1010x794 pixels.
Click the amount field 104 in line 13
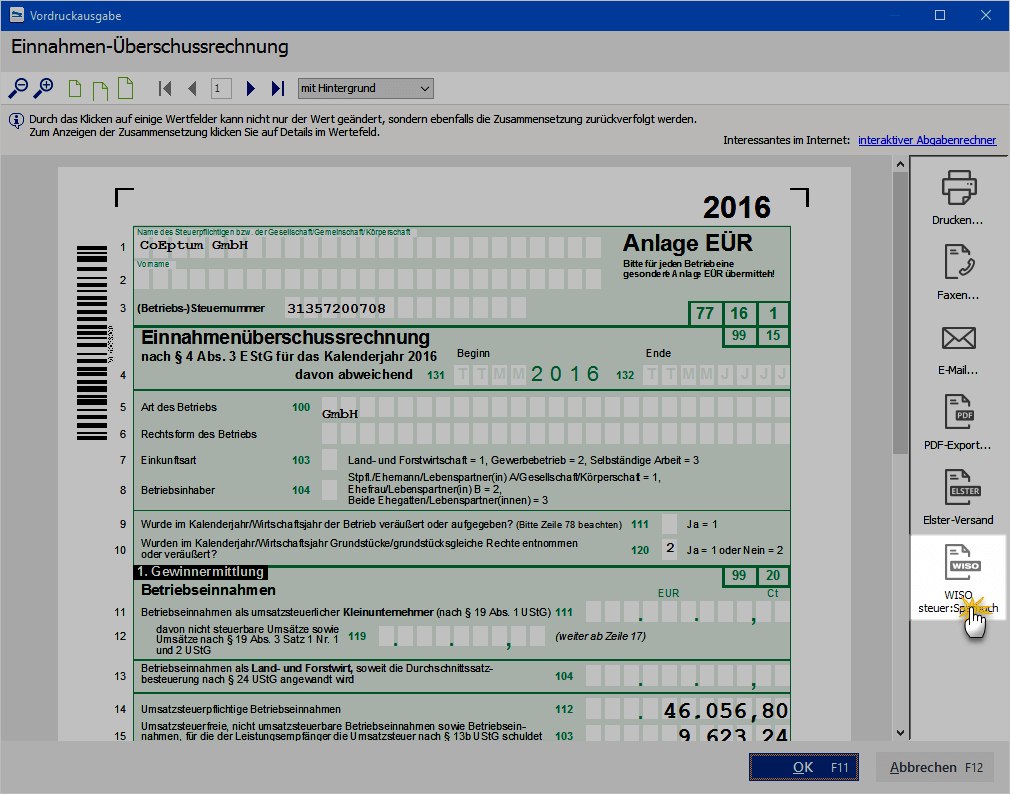(687, 676)
